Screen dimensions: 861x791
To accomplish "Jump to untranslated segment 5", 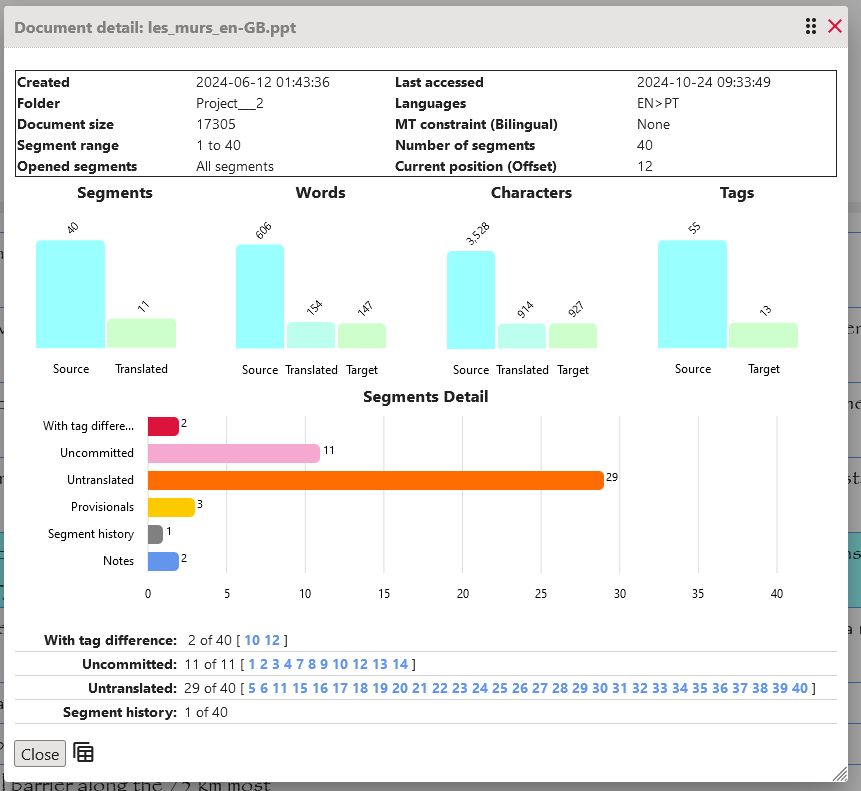I will pyautogui.click(x=252, y=688).
